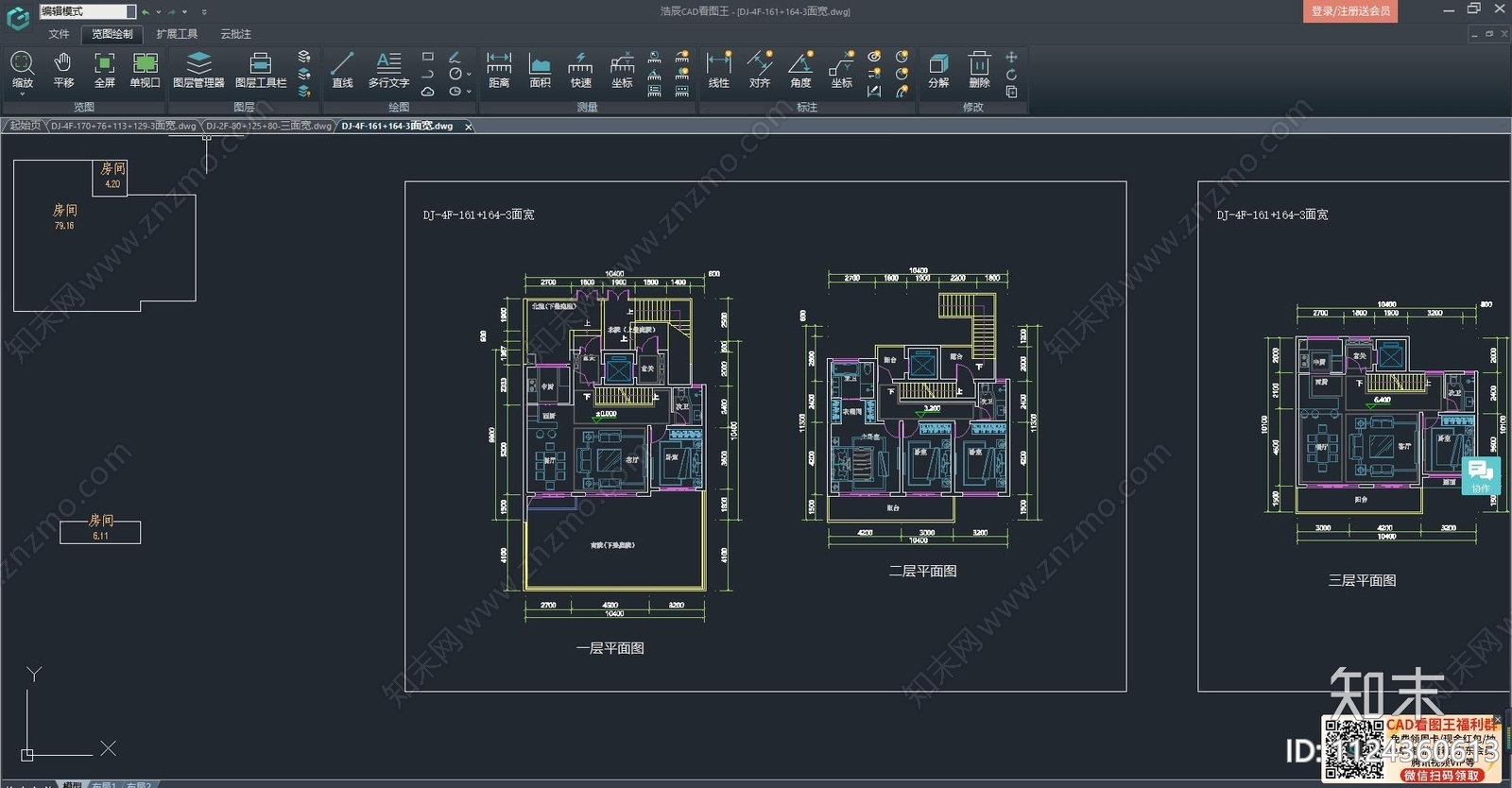Click the redo arrow button
The width and height of the screenshot is (1512, 788).
[172, 12]
